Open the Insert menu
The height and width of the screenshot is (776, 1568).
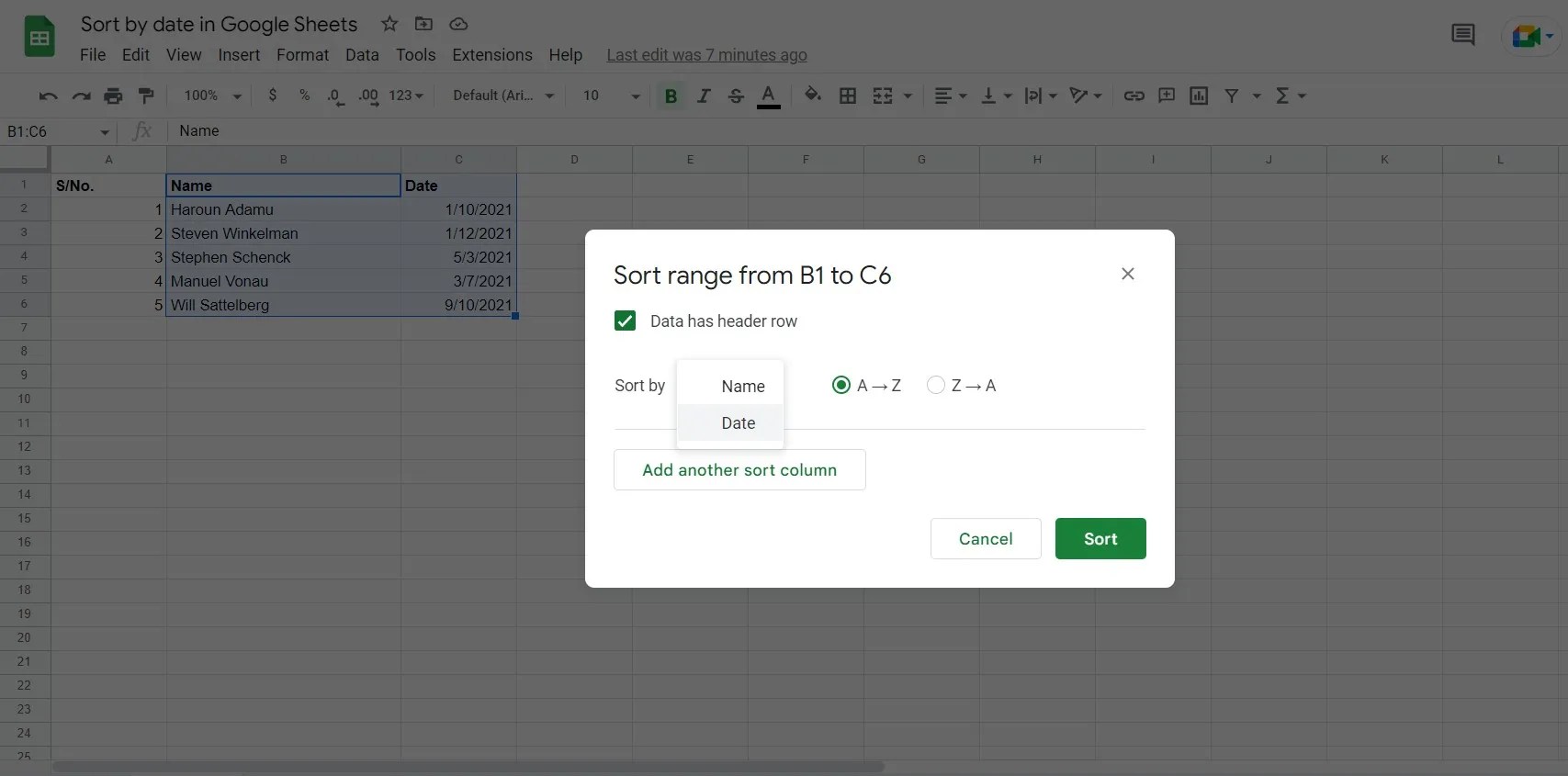[239, 55]
